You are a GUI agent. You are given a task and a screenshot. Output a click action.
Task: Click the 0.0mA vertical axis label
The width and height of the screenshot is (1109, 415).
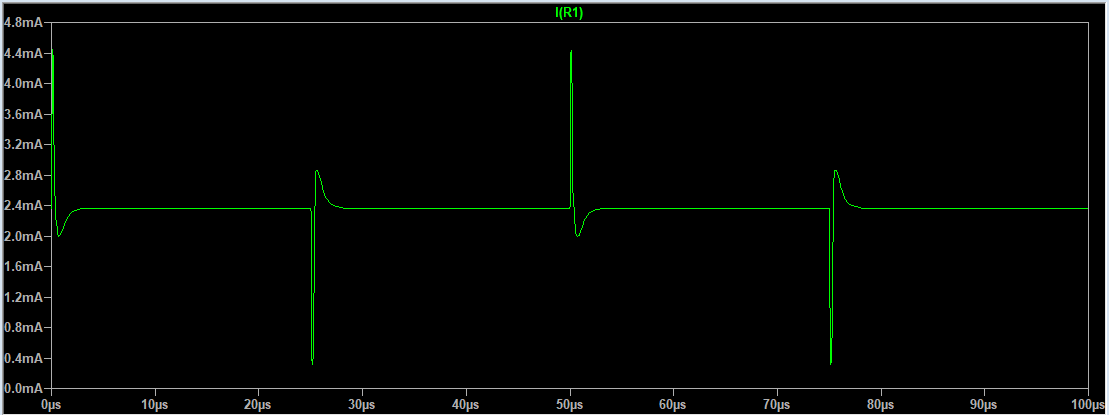pos(23,389)
